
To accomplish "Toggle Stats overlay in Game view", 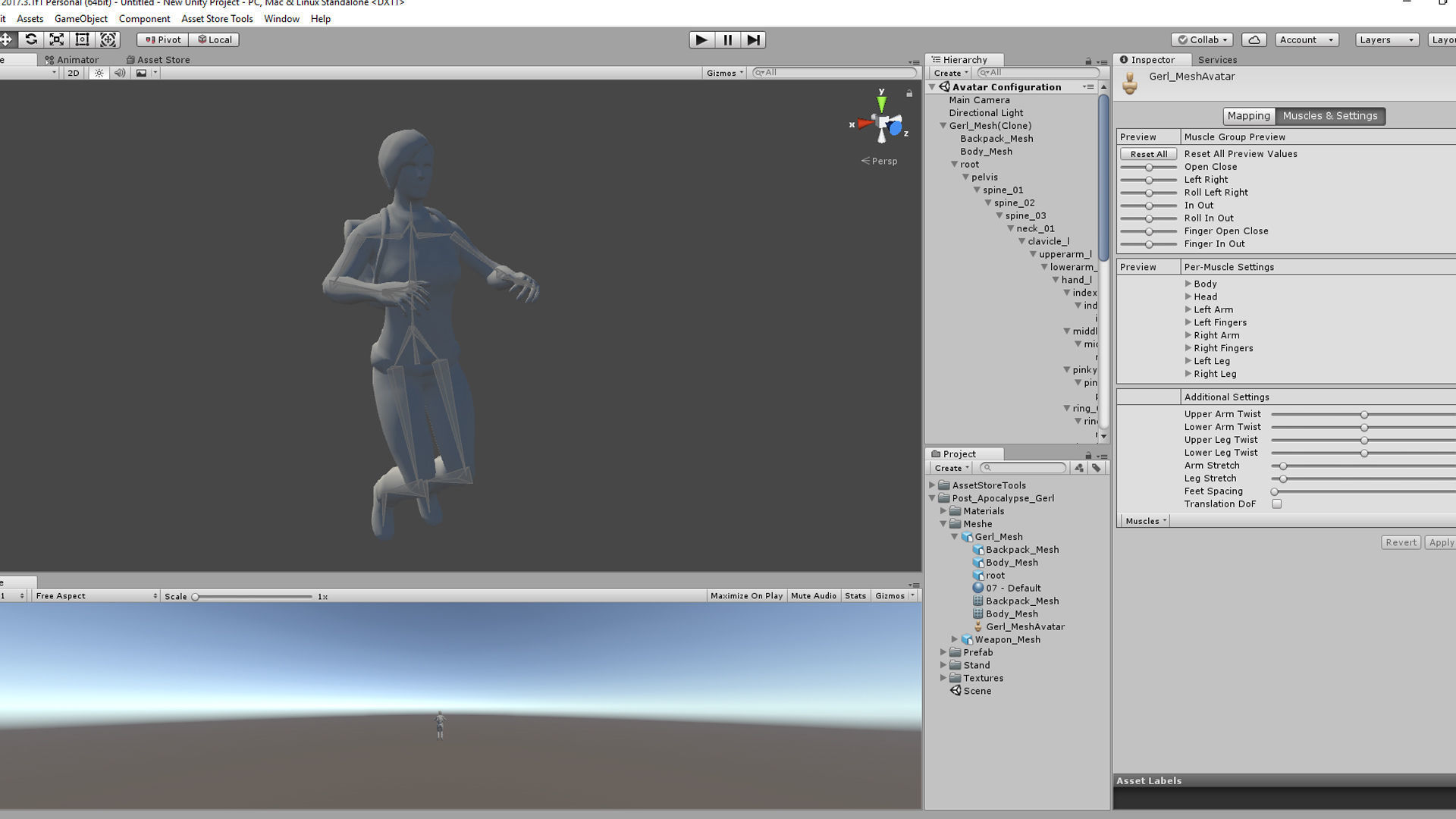I will (855, 596).
